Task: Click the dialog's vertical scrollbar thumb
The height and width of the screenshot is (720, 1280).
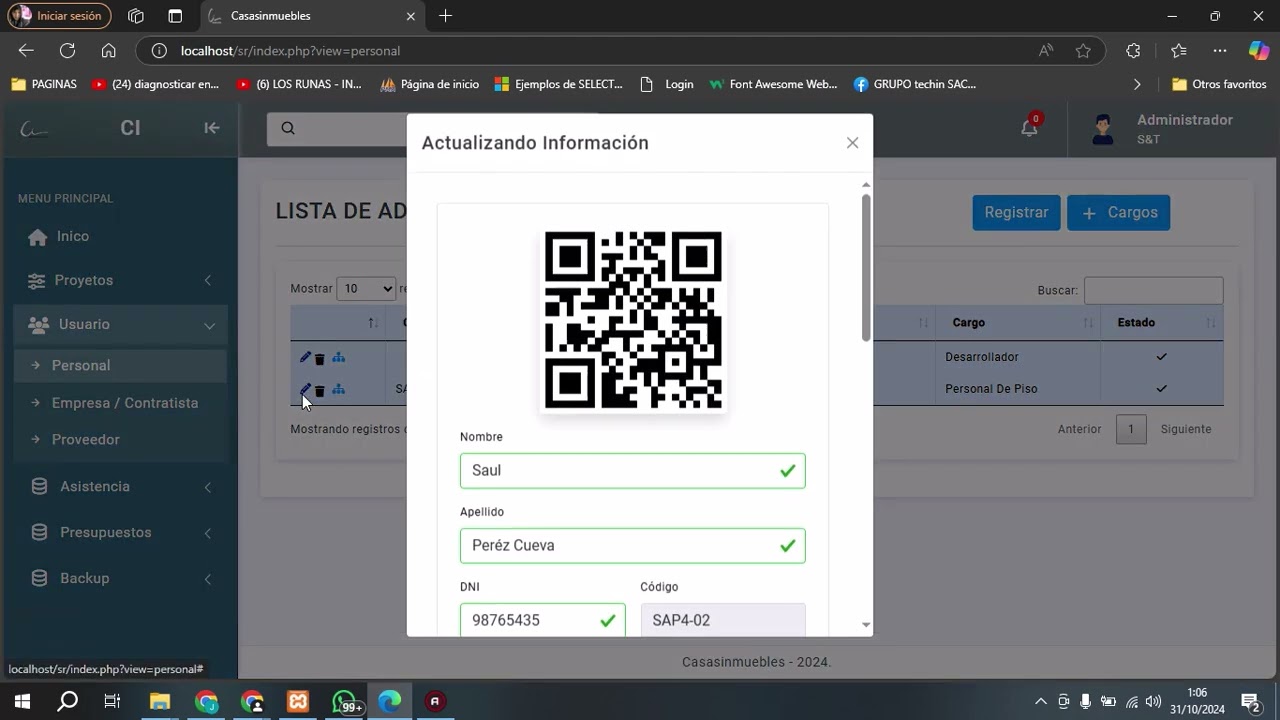Action: tap(865, 267)
